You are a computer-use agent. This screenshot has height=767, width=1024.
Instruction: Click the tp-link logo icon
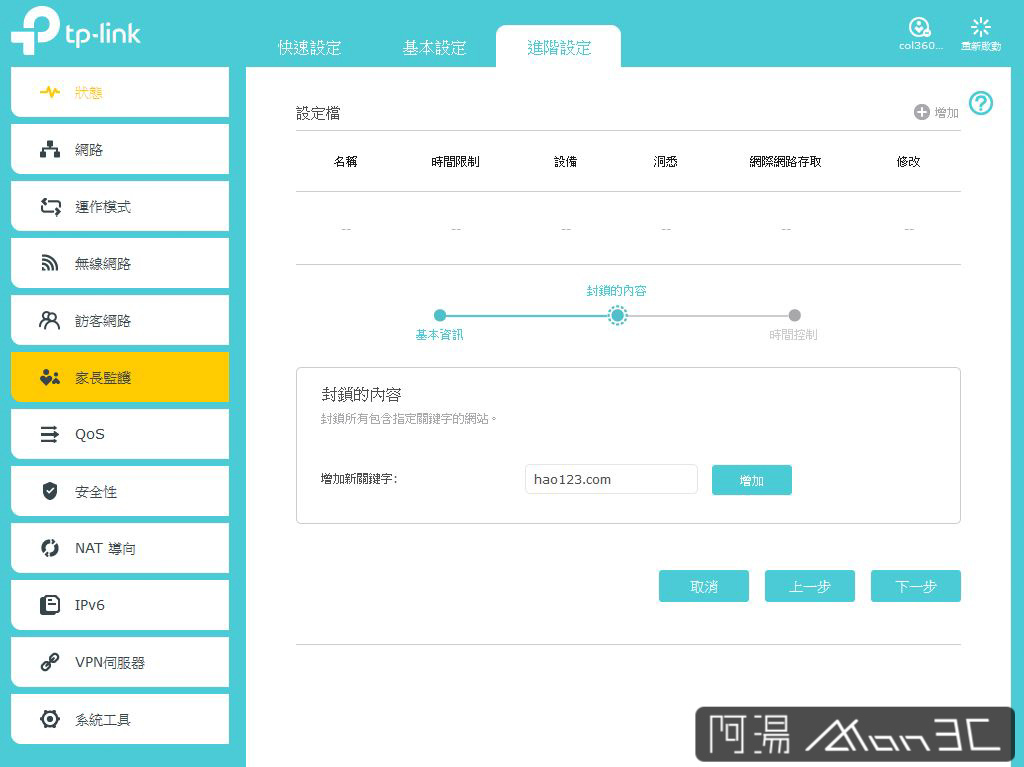[x=35, y=29]
